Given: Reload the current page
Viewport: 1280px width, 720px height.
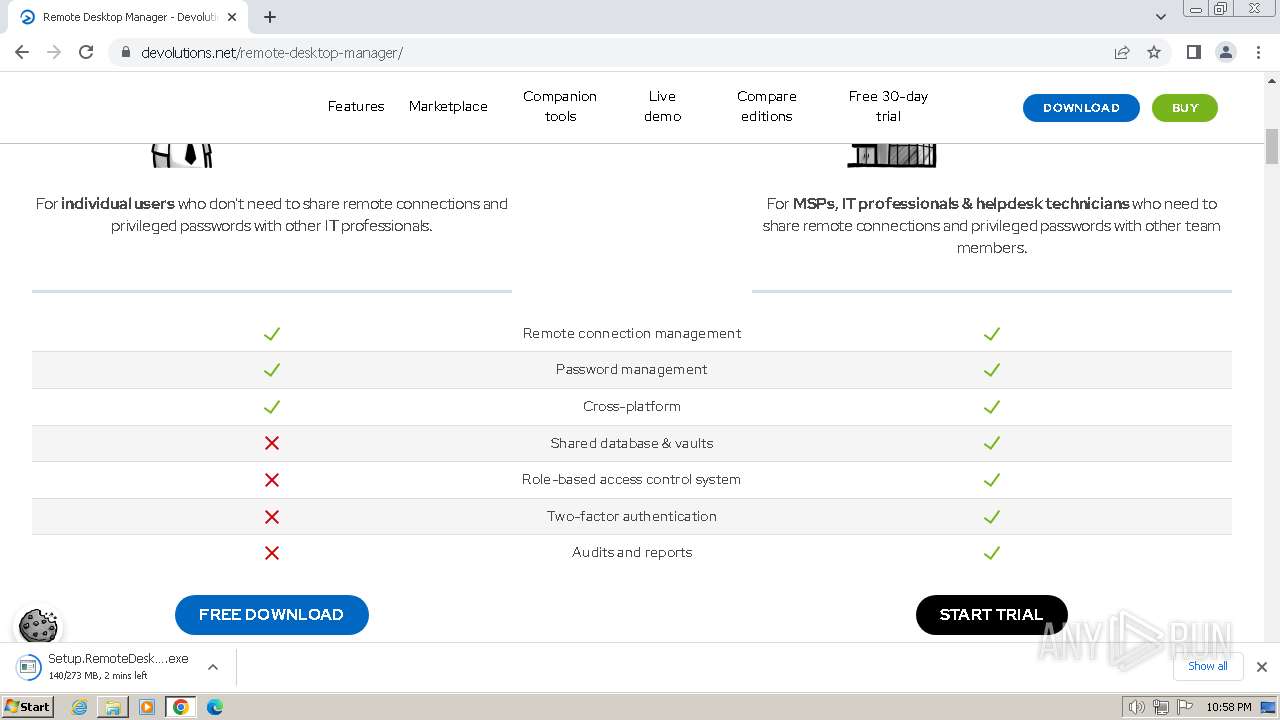Looking at the screenshot, I should point(86,52).
